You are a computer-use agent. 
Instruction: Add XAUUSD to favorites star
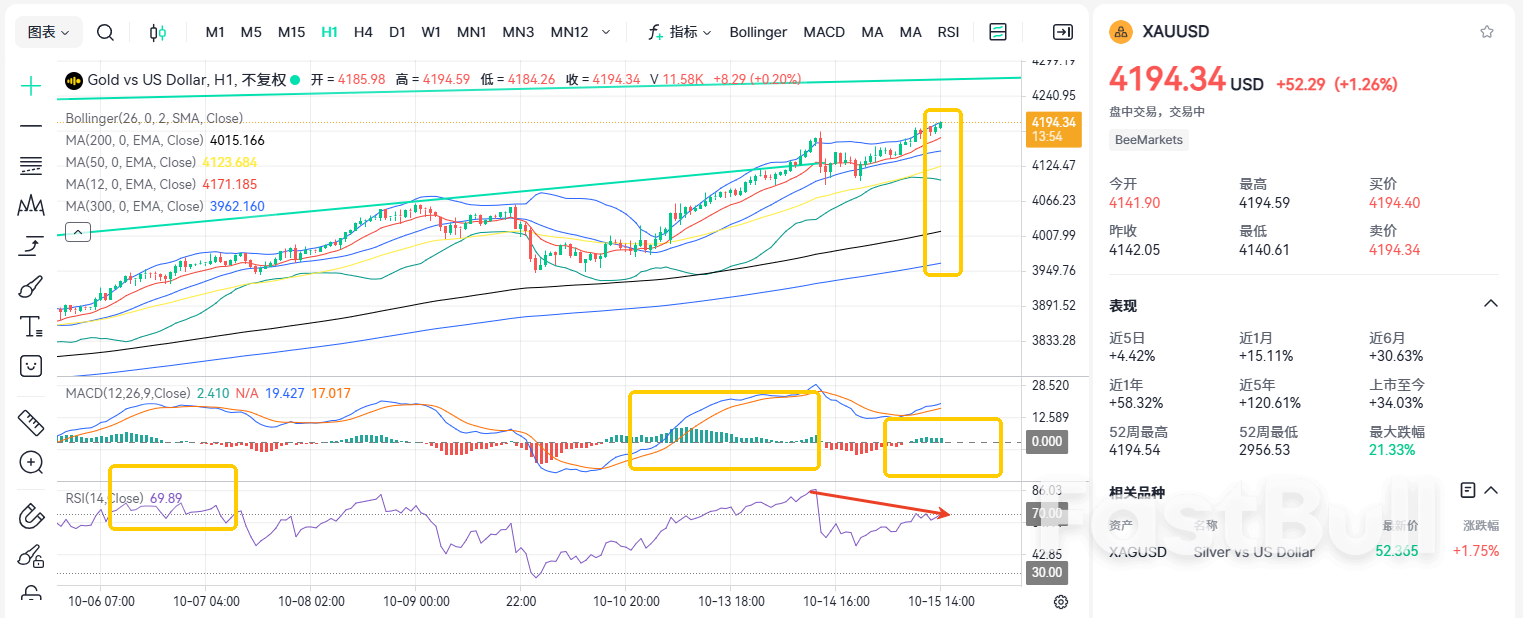(x=1487, y=32)
